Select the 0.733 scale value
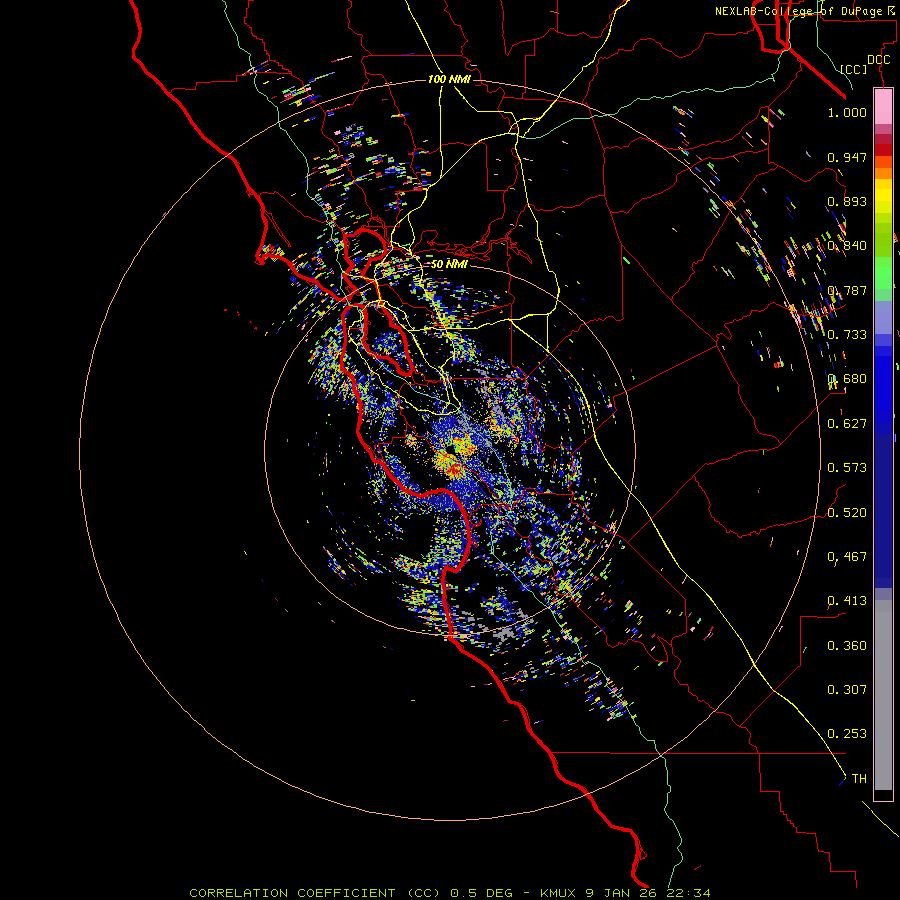This screenshot has width=900, height=900. click(x=847, y=335)
